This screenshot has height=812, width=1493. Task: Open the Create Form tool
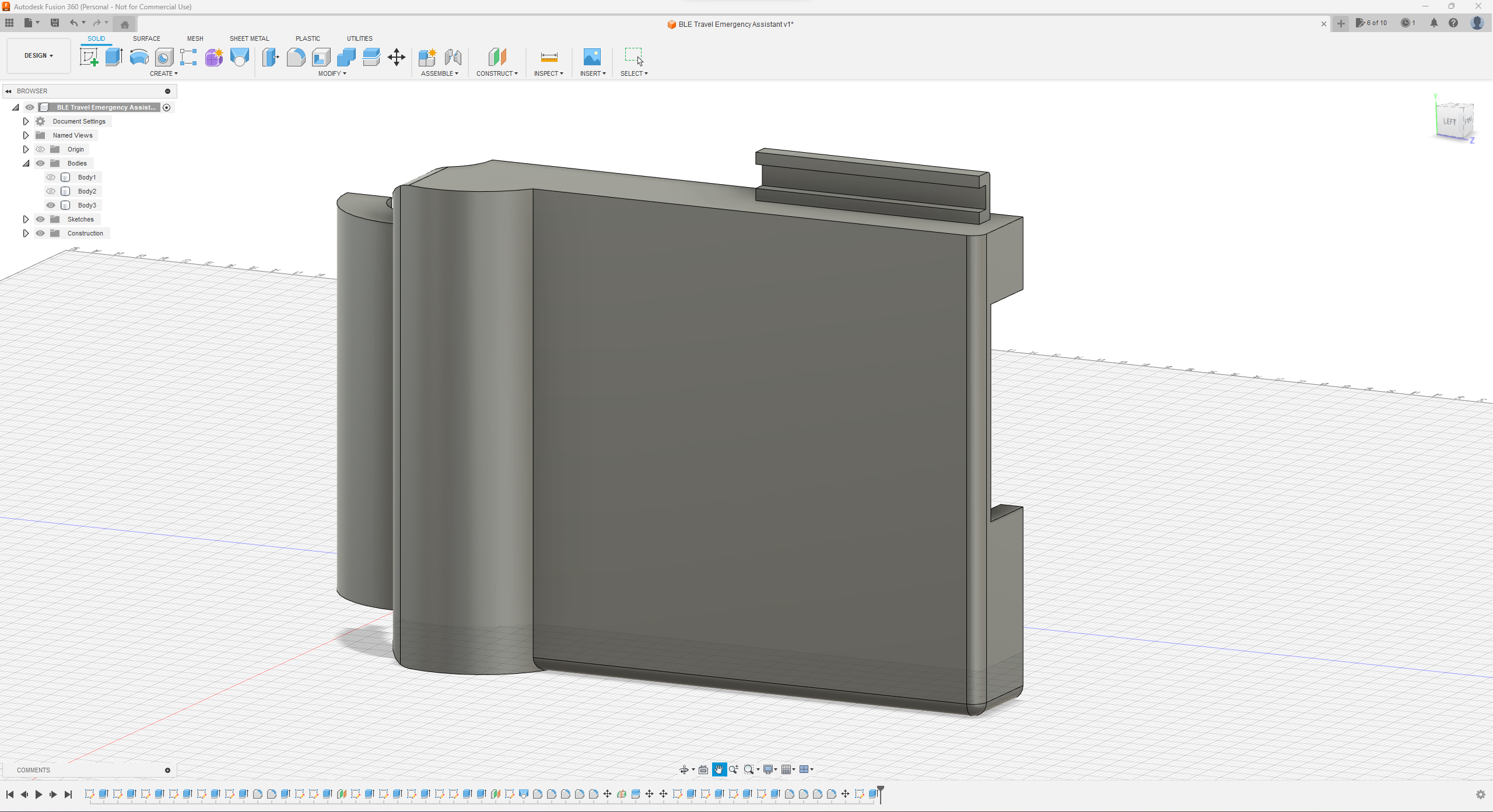pyautogui.click(x=213, y=57)
